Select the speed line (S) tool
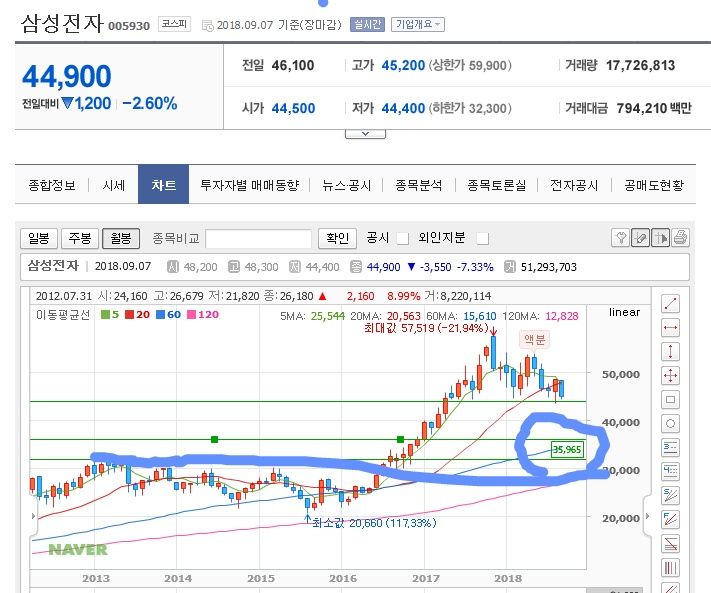Viewport: 711px width, 593px height. [x=670, y=496]
